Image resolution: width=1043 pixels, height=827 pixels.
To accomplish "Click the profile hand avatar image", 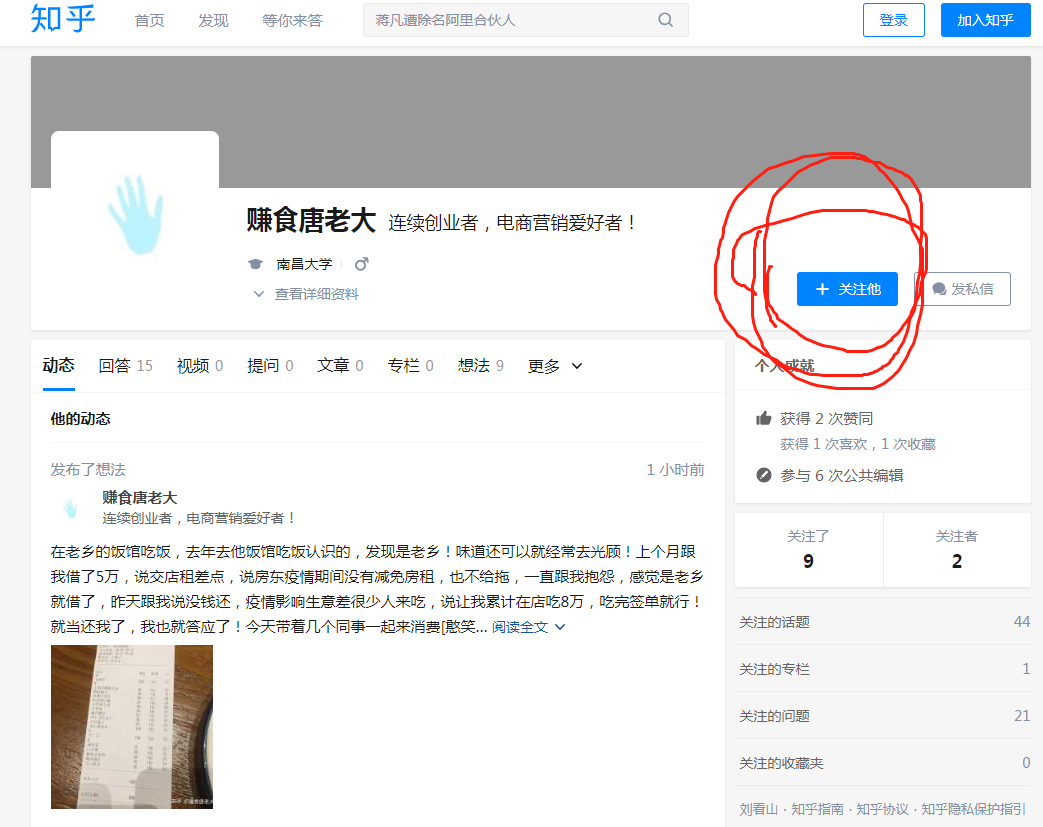I will (135, 215).
